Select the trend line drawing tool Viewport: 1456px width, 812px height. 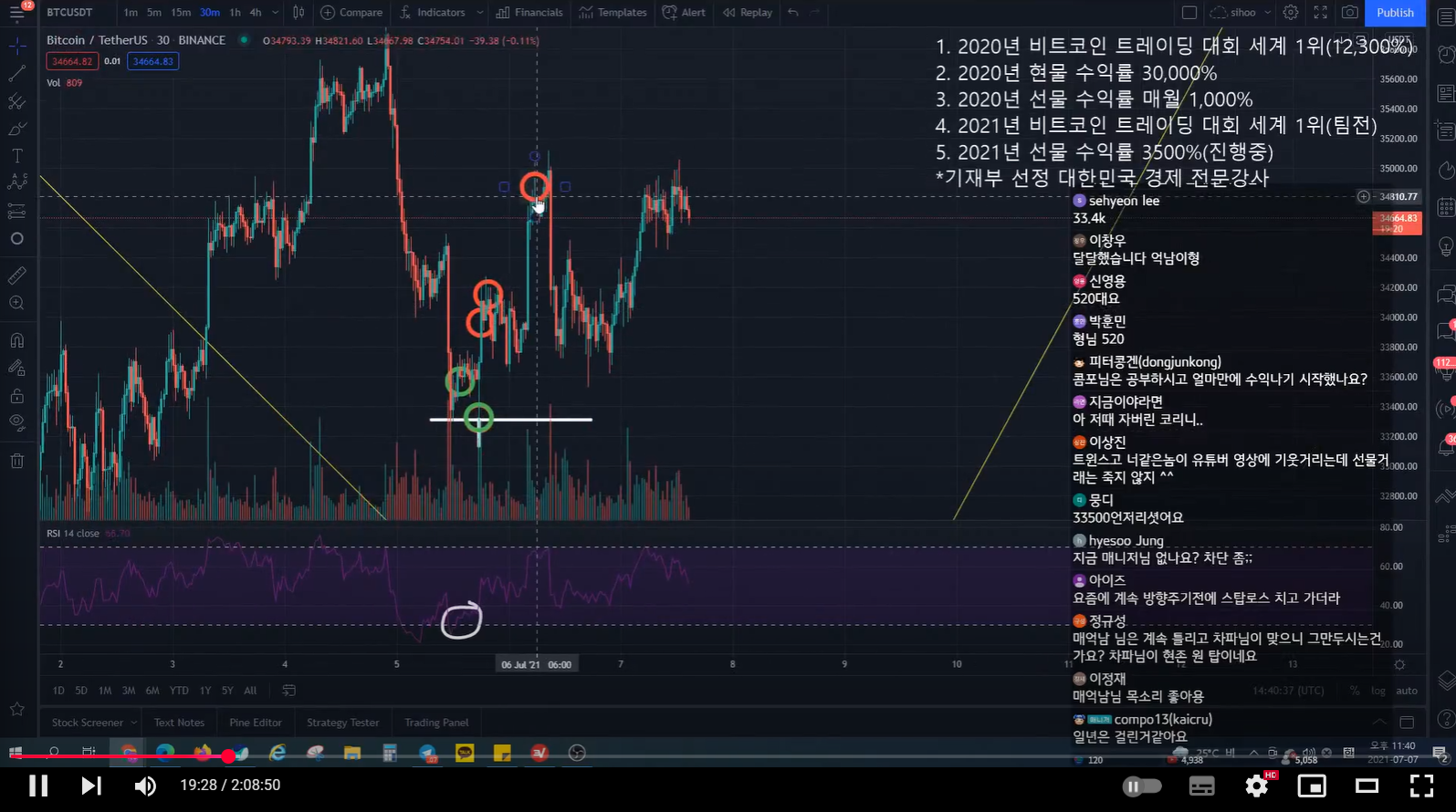coord(17,73)
